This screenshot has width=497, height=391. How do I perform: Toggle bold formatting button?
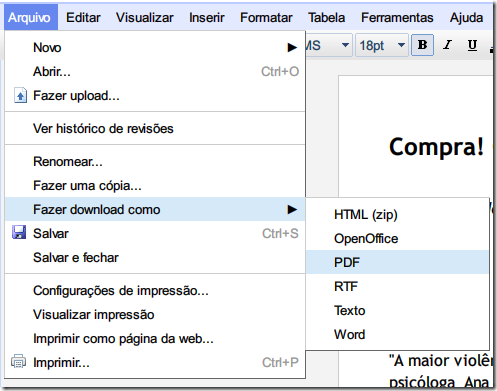[x=422, y=45]
